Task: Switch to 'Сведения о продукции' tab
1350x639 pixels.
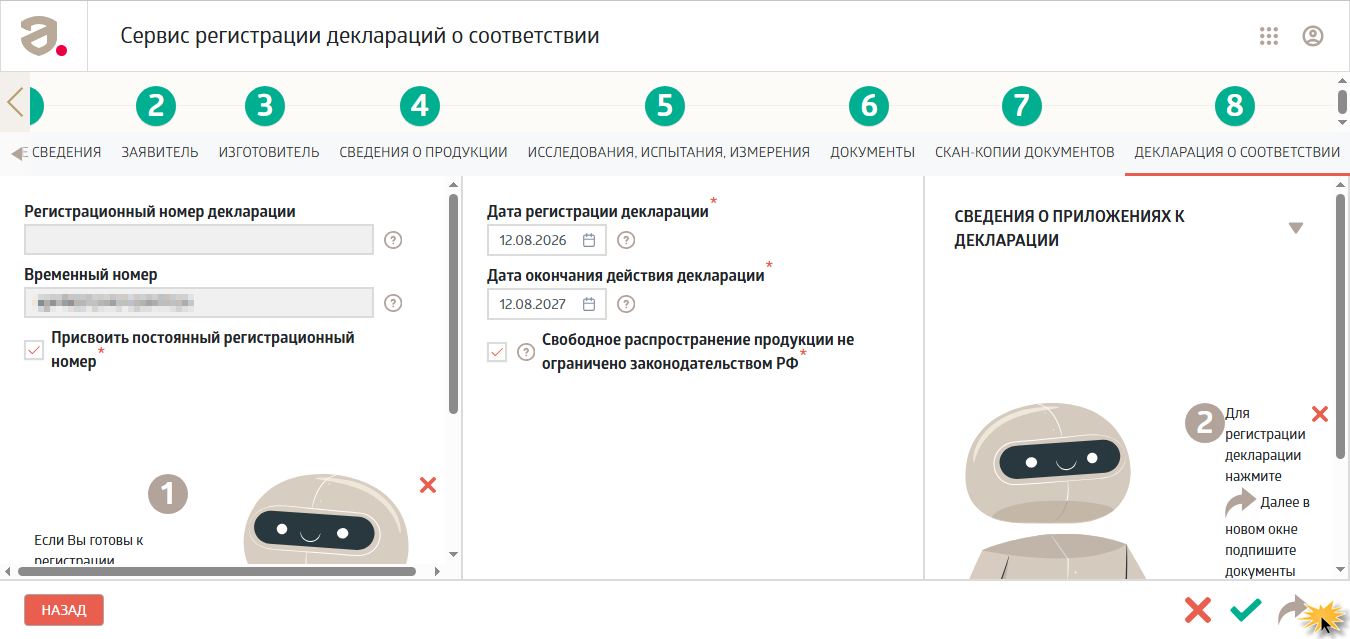Action: point(423,153)
